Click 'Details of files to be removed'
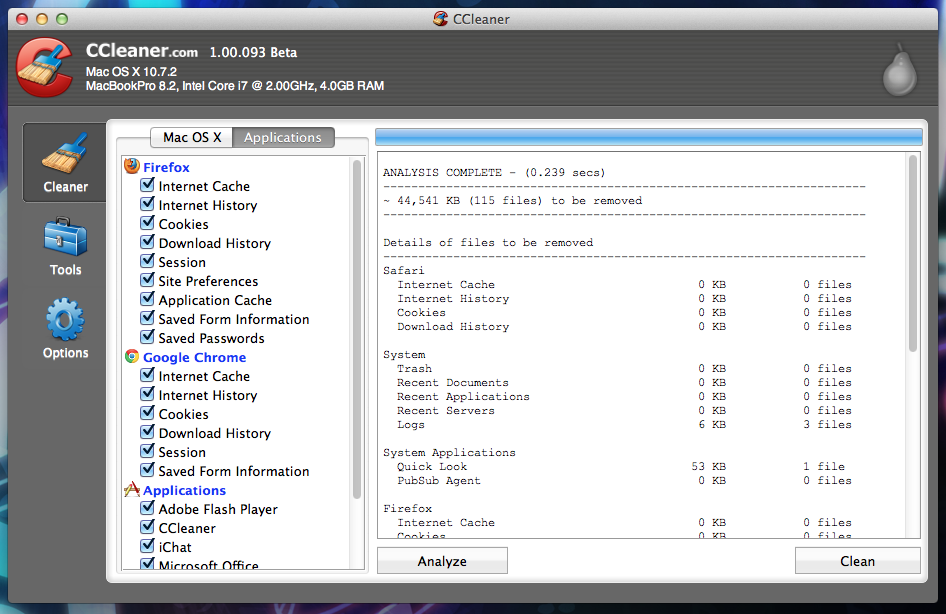Screen dimensions: 946x614 488,242
